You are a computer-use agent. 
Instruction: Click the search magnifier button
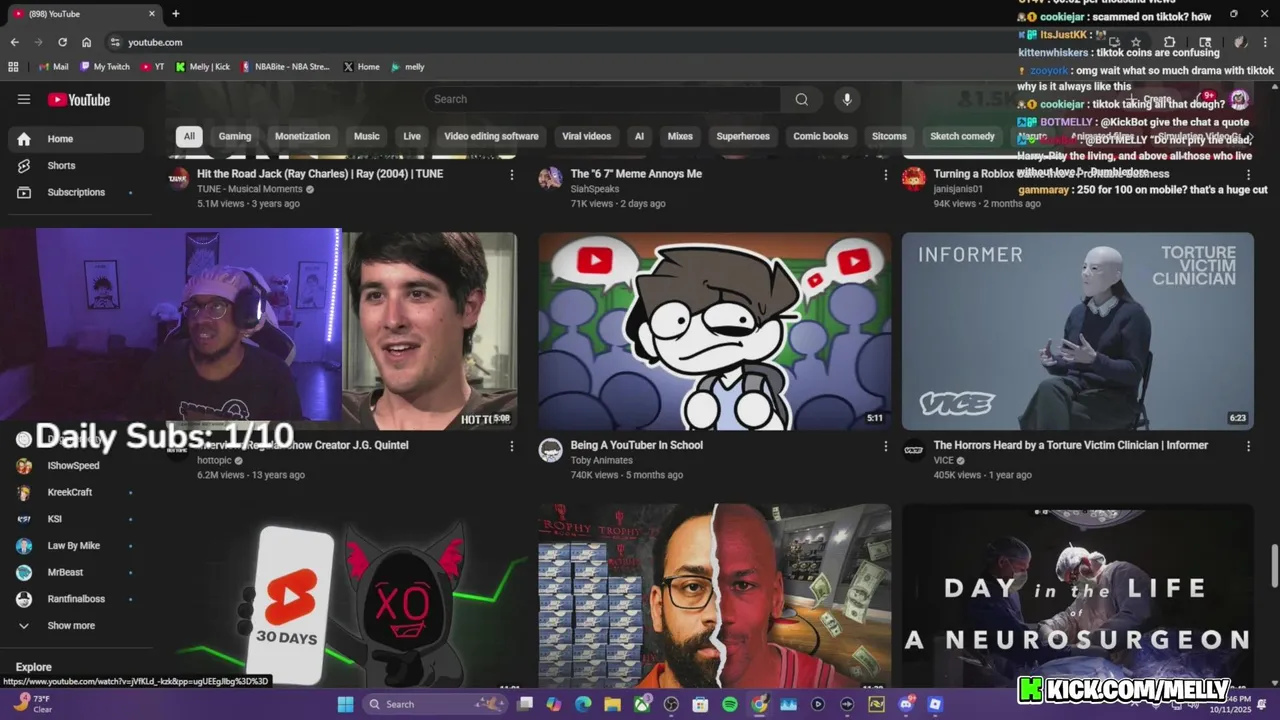(801, 99)
